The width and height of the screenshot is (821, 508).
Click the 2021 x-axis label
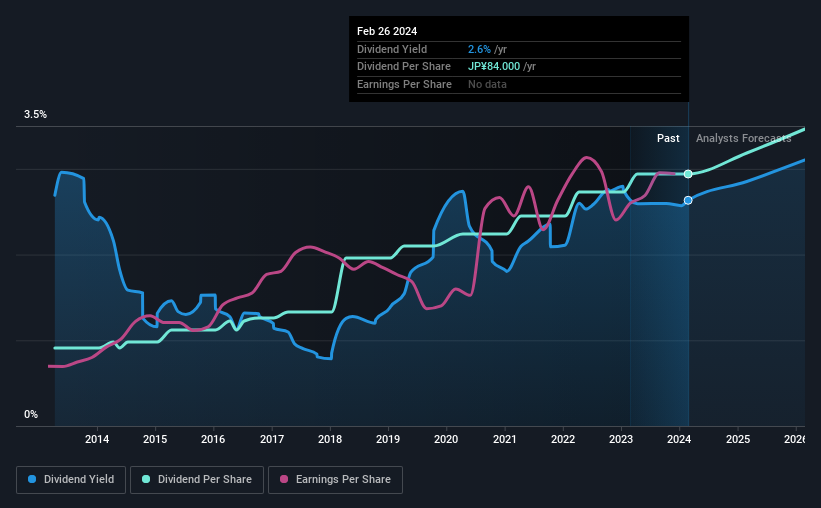505,439
